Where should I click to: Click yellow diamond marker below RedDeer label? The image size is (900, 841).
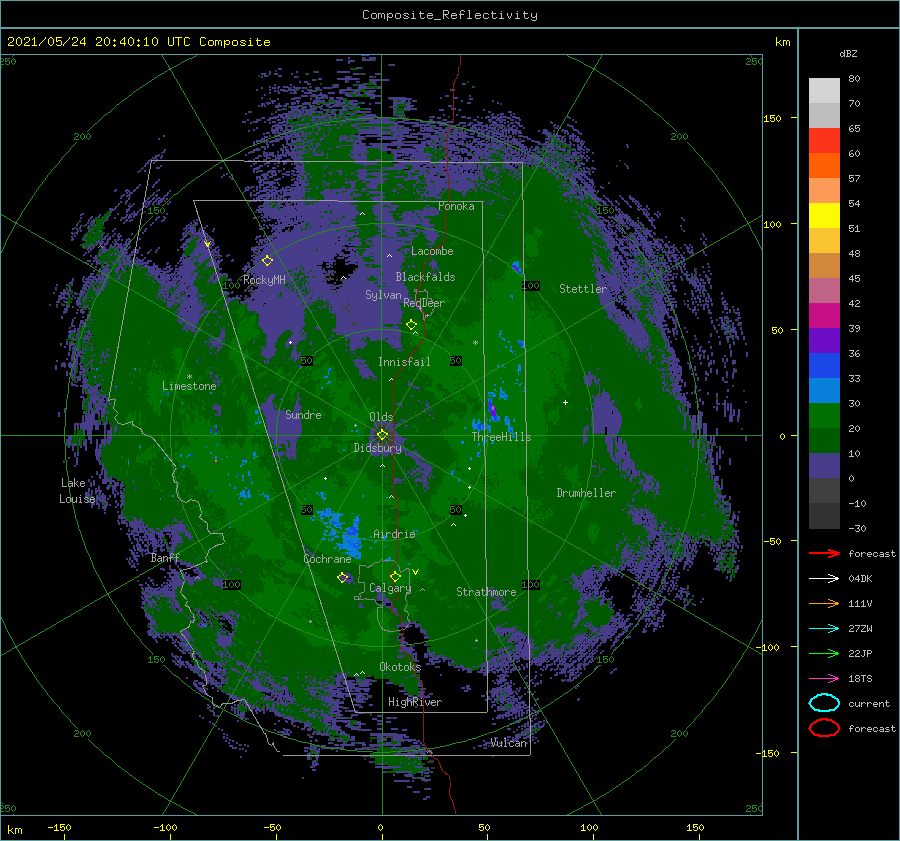click(x=411, y=324)
